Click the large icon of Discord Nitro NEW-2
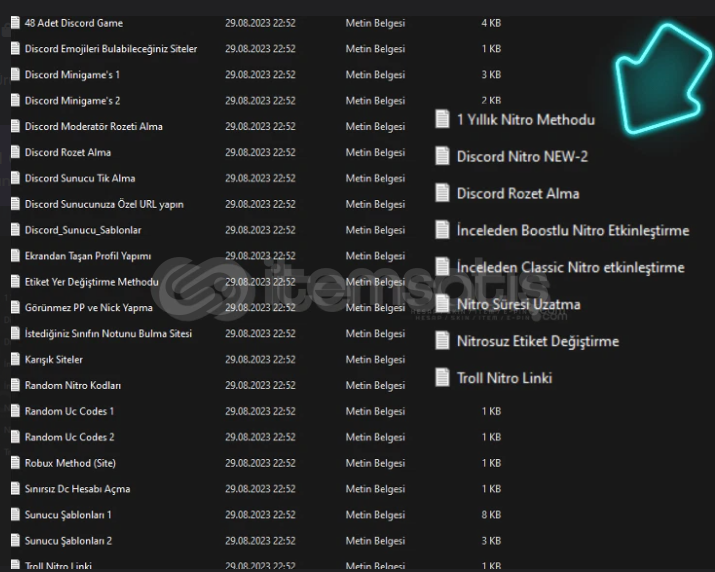This screenshot has width=715, height=572. (442, 156)
